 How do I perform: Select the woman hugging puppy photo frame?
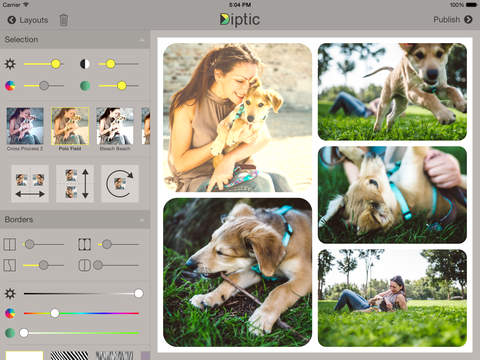(x=237, y=117)
